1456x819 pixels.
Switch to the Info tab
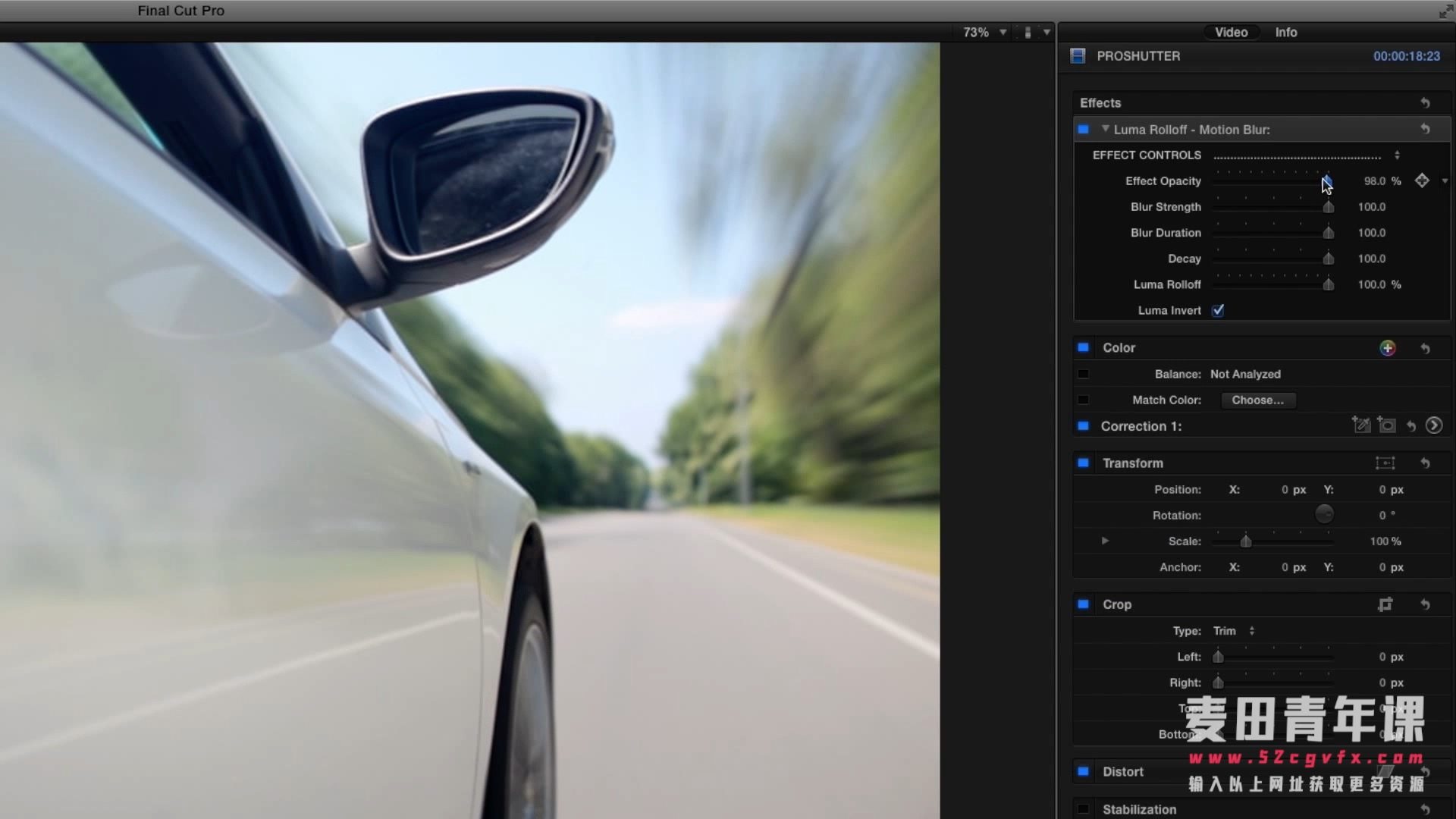click(1285, 32)
